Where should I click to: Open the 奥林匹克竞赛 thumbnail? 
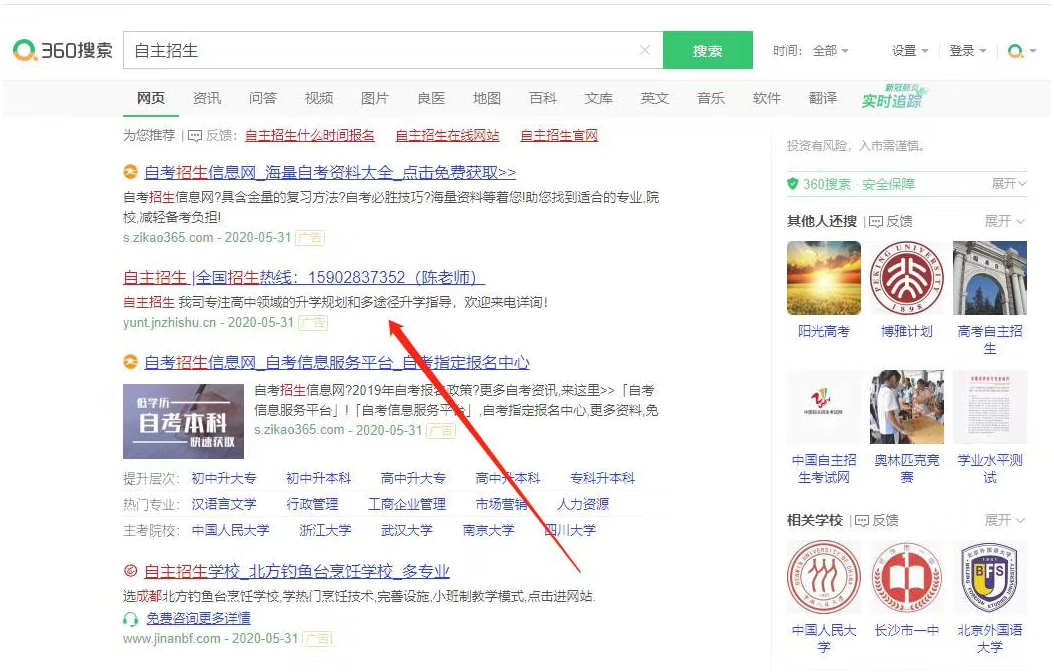[x=907, y=407]
